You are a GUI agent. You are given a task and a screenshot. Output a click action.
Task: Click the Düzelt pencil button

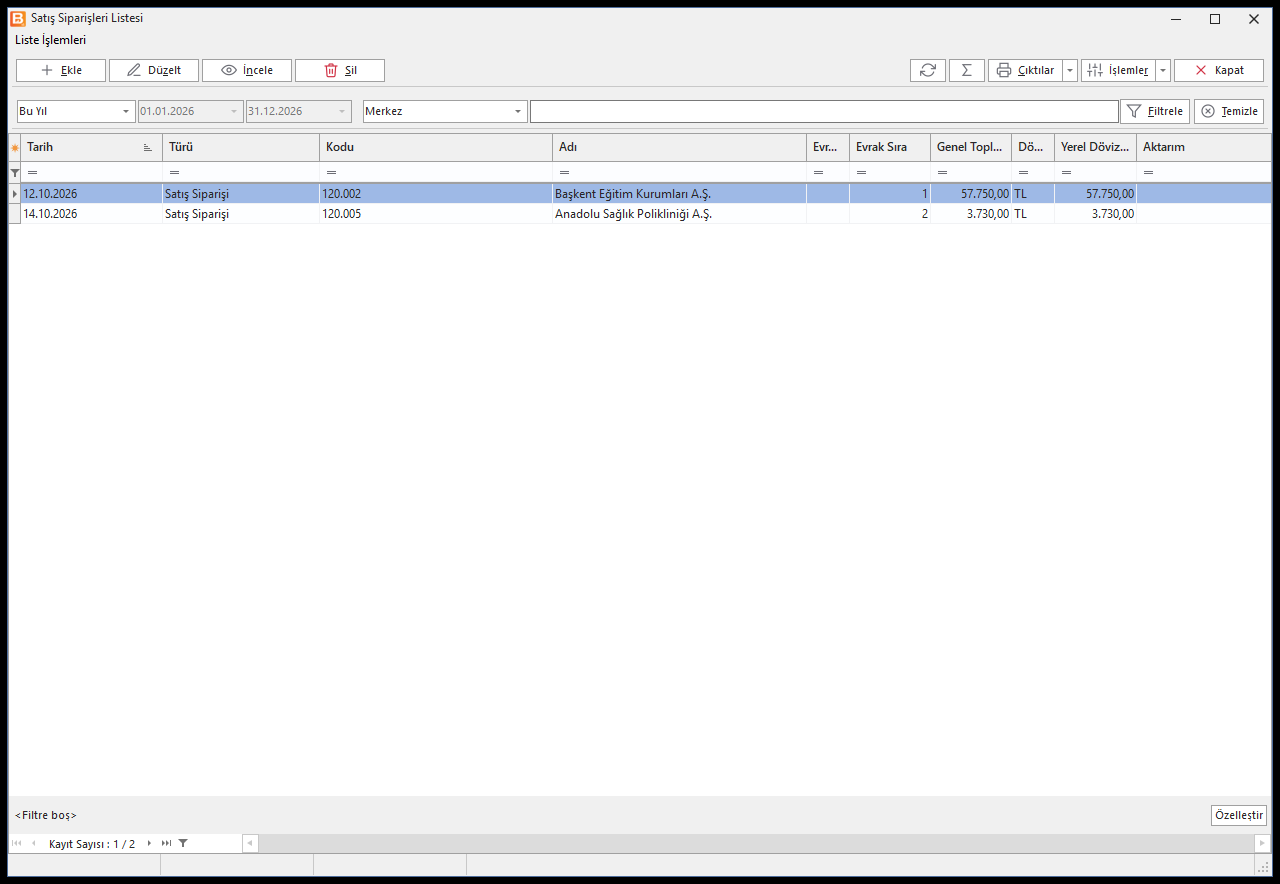click(154, 70)
